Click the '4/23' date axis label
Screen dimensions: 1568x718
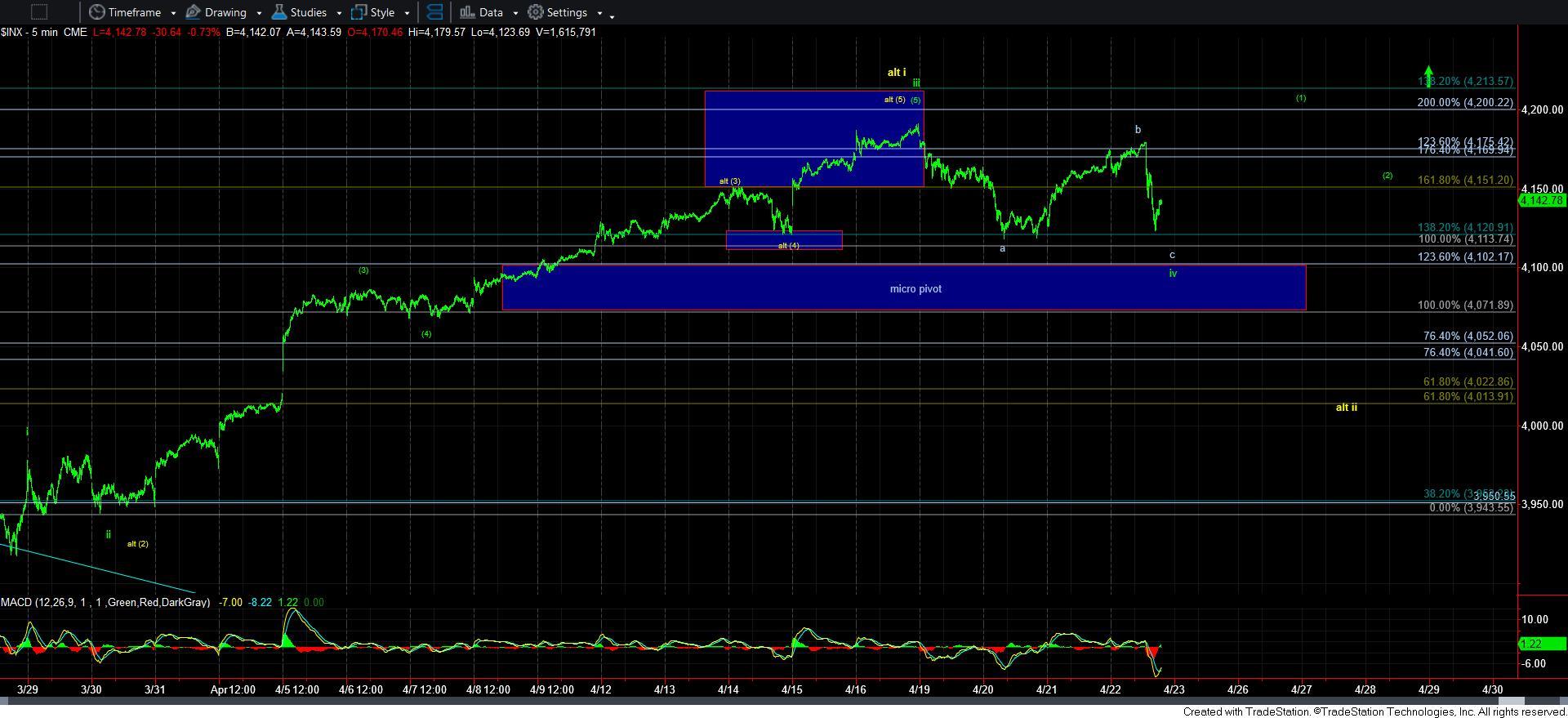tap(1174, 689)
